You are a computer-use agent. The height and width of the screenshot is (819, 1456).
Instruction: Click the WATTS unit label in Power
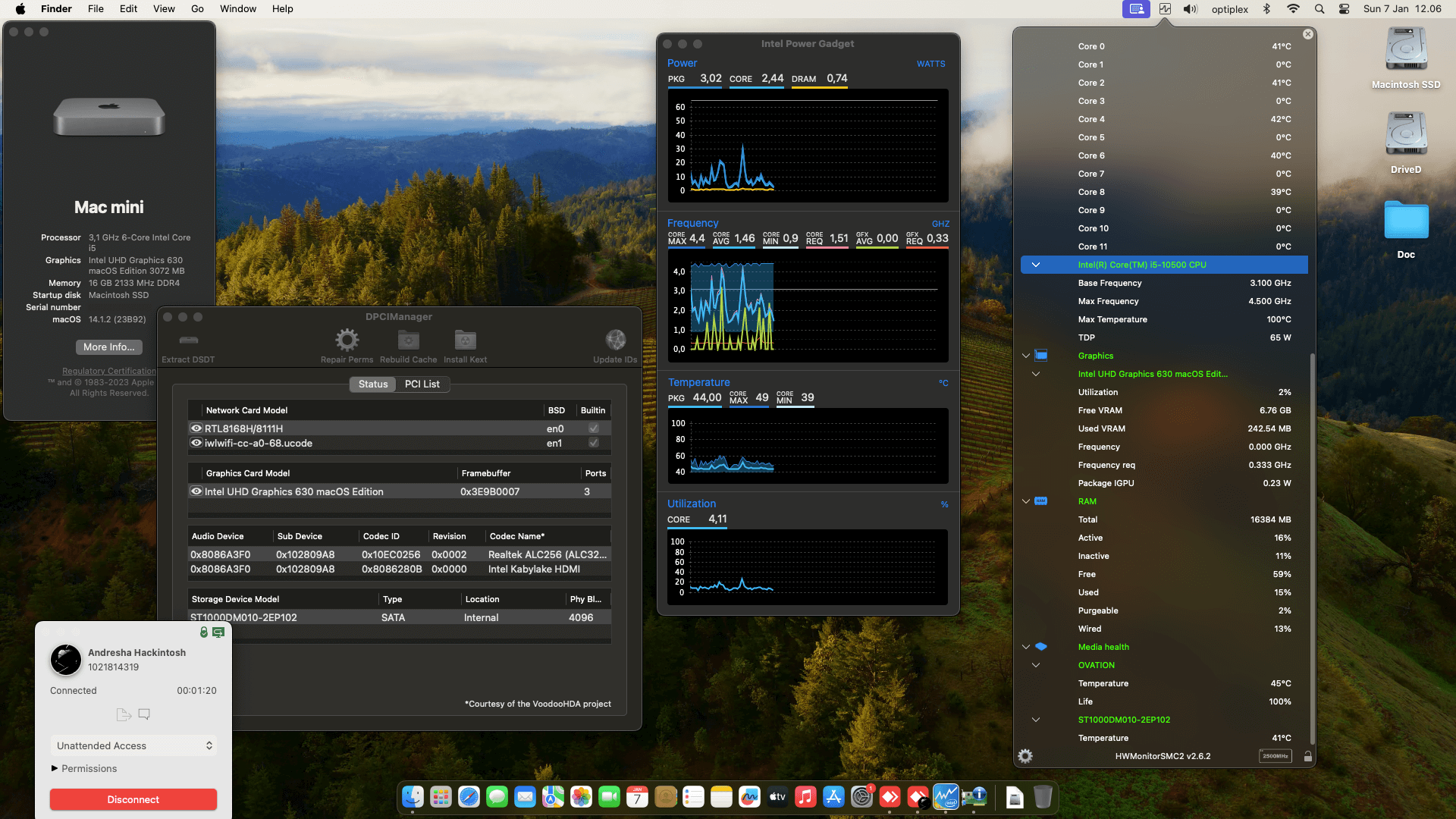click(x=930, y=64)
